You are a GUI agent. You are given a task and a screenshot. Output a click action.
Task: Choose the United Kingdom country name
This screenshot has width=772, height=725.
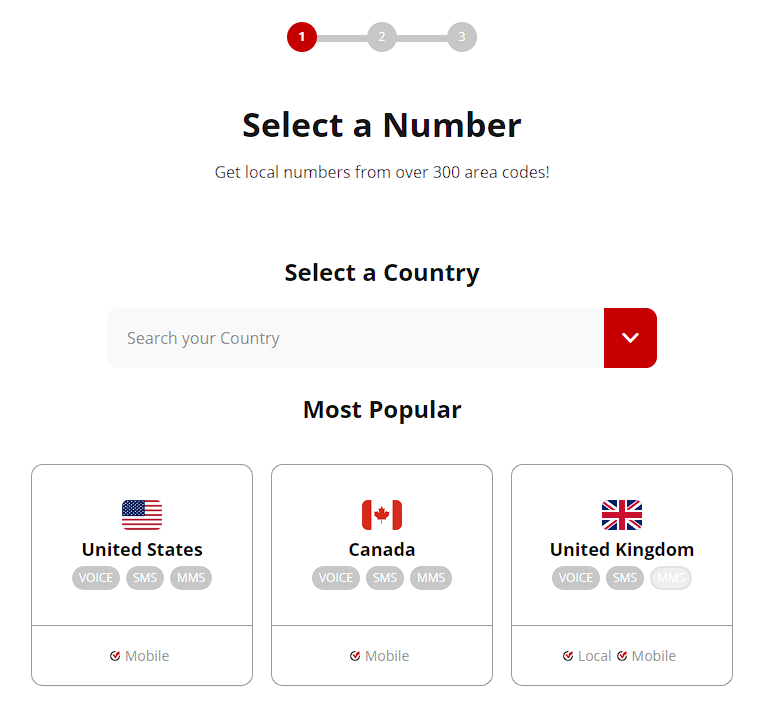point(622,549)
